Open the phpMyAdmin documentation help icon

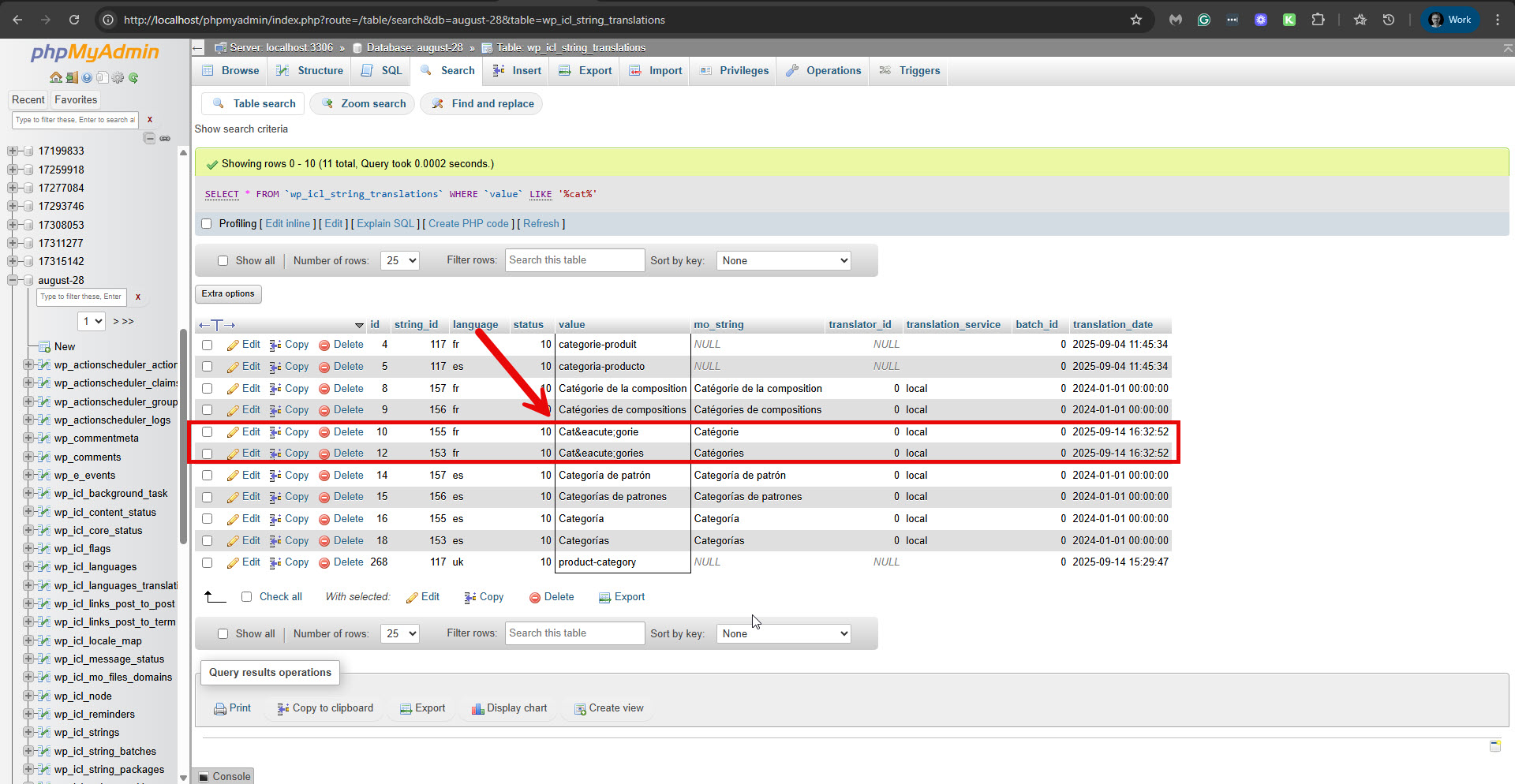pos(87,77)
